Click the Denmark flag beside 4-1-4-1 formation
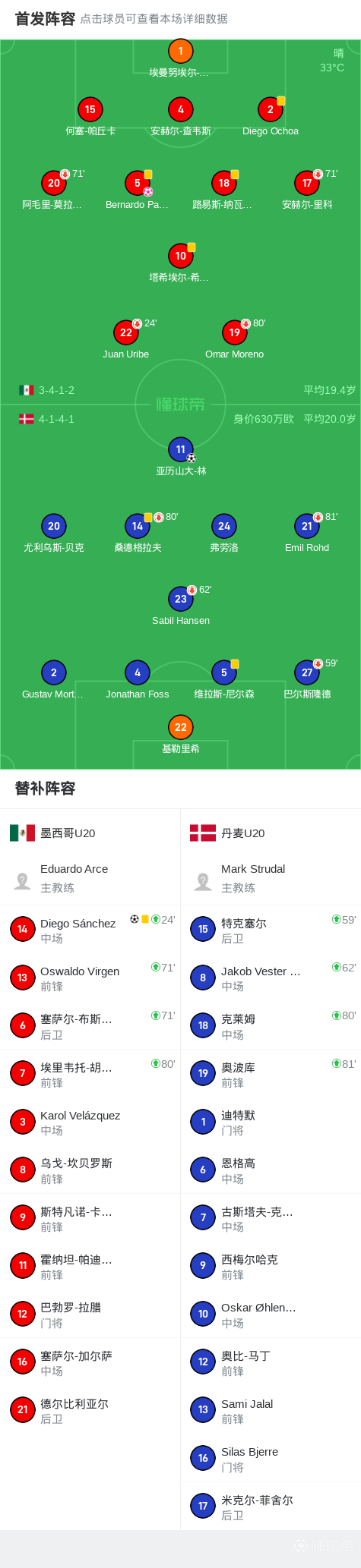Image resolution: width=361 pixels, height=1568 pixels. point(27,419)
